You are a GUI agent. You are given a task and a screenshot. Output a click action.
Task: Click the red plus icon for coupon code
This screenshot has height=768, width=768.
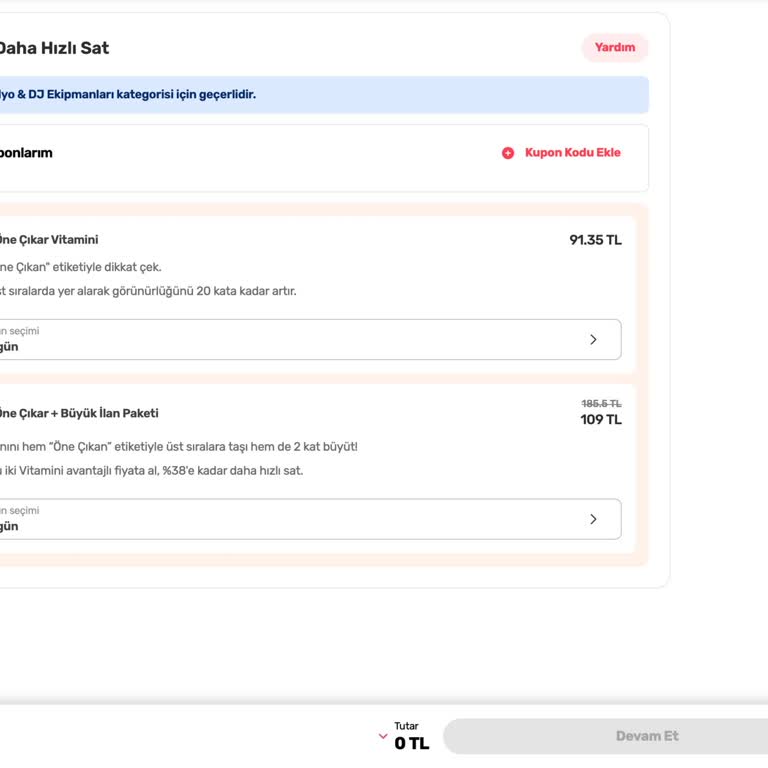(508, 153)
